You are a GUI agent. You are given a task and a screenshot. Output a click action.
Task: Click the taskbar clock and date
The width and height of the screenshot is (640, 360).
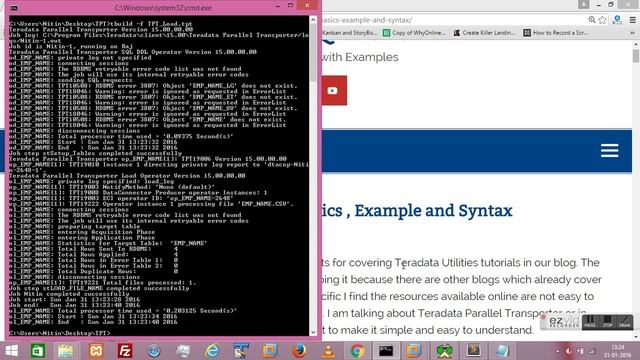coord(619,351)
